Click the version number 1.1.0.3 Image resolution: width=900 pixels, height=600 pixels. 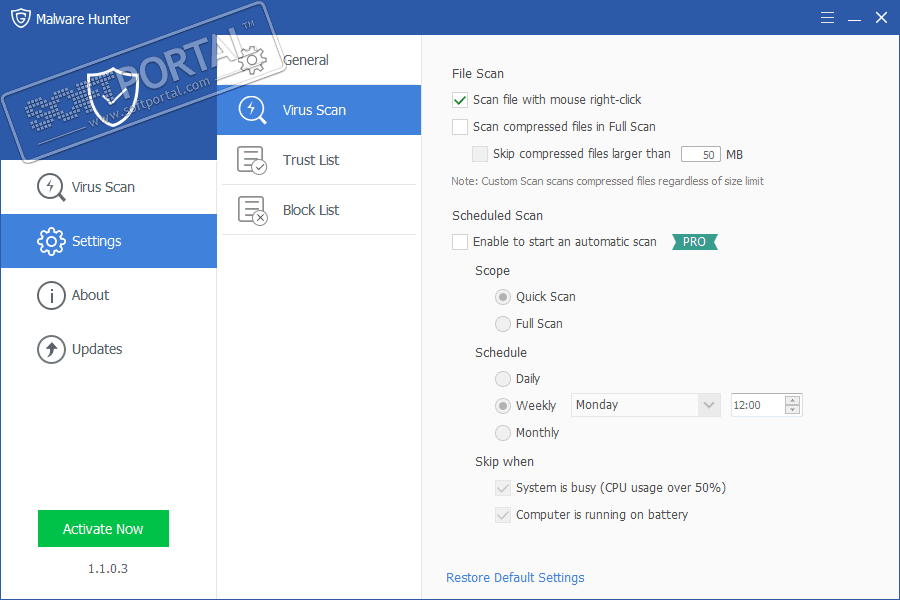pyautogui.click(x=108, y=569)
